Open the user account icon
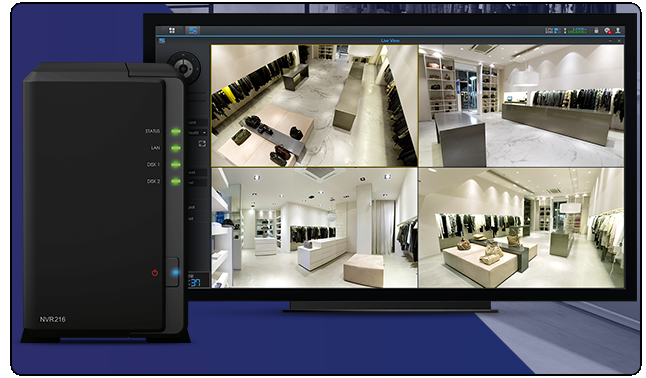The height and width of the screenshot is (378, 646). click(x=618, y=31)
